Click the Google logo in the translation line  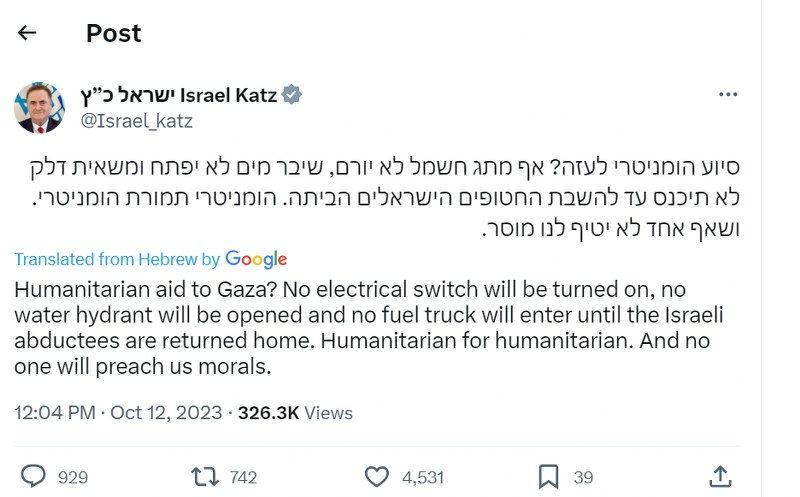click(256, 259)
